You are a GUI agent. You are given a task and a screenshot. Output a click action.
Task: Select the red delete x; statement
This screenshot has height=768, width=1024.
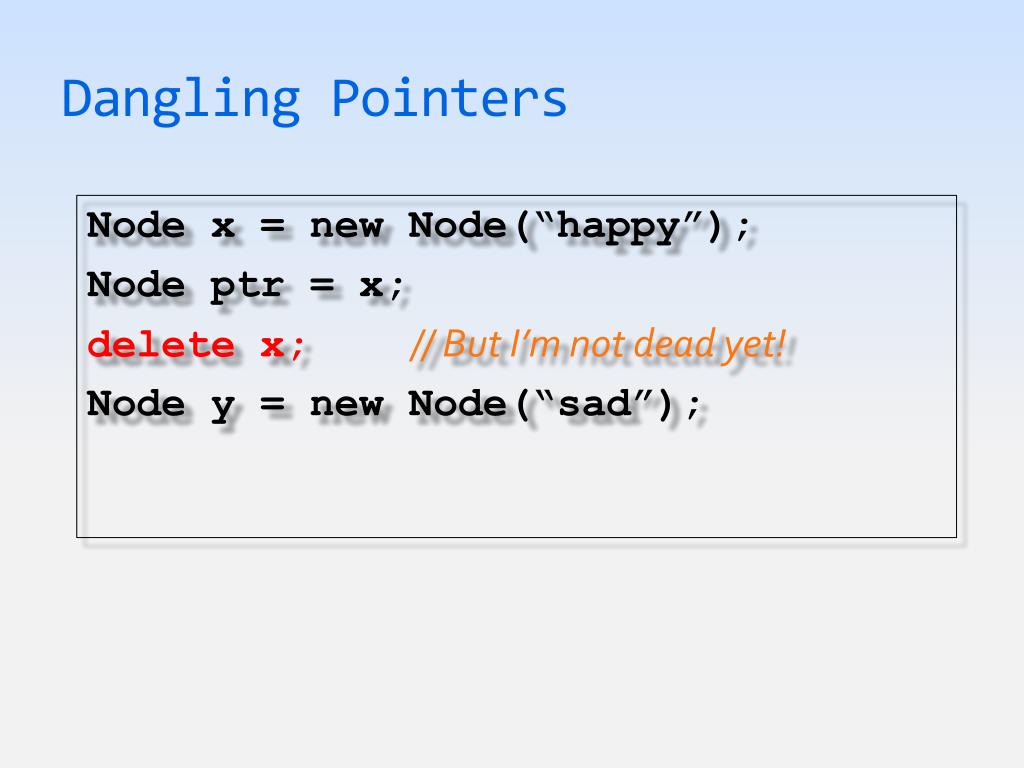[x=196, y=344]
